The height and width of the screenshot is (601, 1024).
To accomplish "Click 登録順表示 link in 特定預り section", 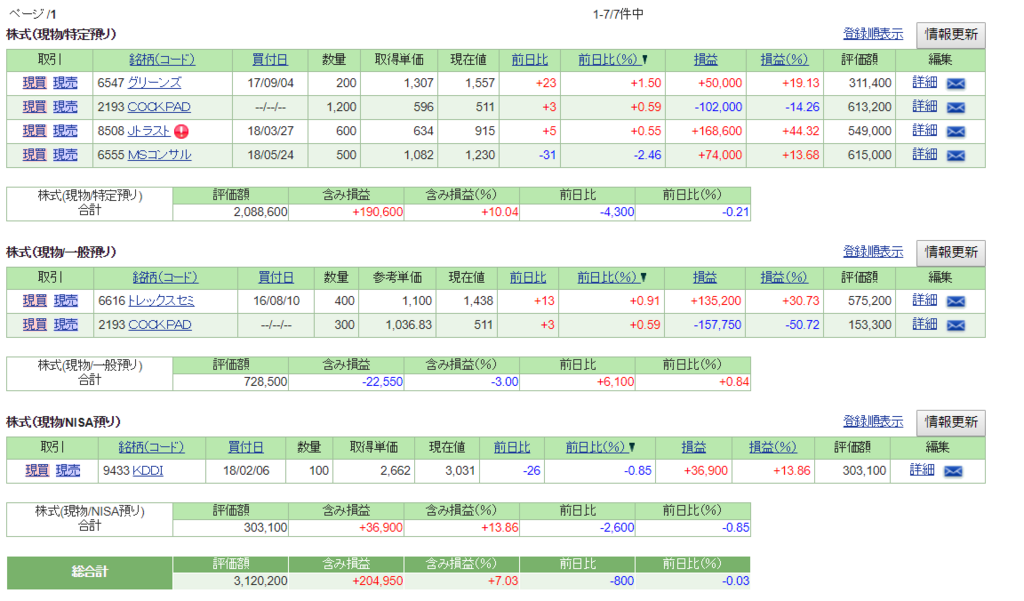I will (873, 34).
